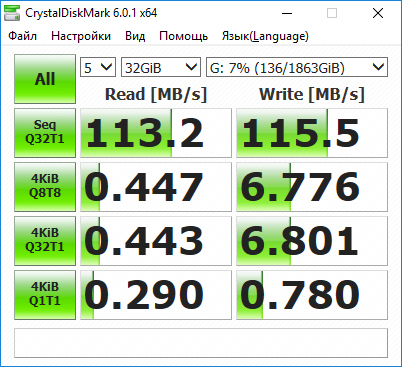Start the 4KiB Q1T1 test

point(45,295)
